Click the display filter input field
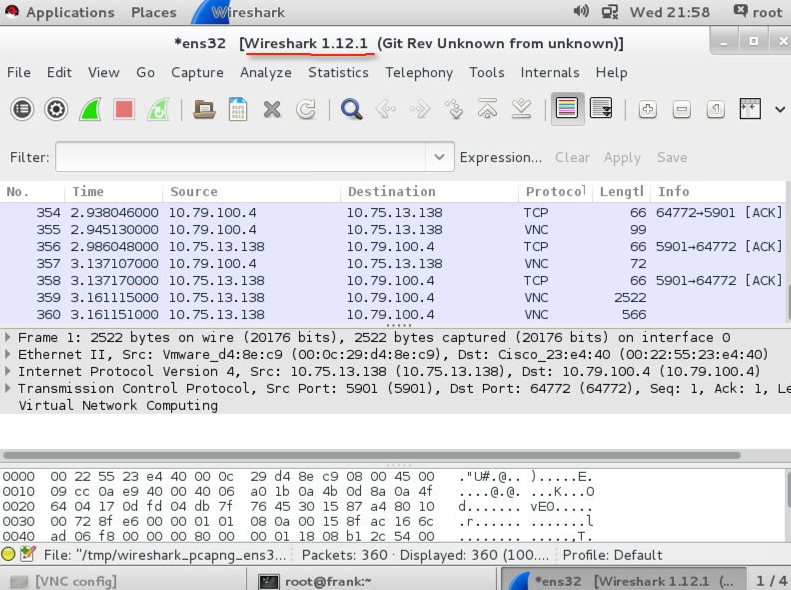 [241, 157]
